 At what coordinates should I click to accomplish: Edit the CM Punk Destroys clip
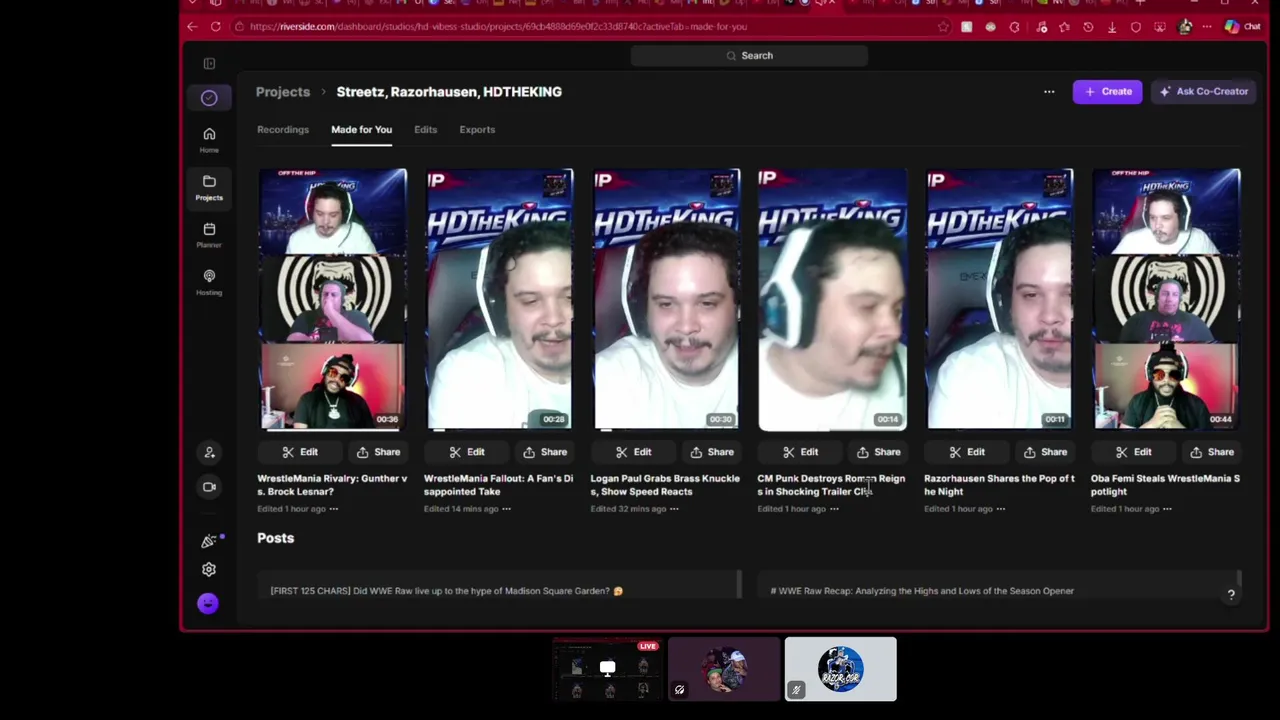(801, 452)
